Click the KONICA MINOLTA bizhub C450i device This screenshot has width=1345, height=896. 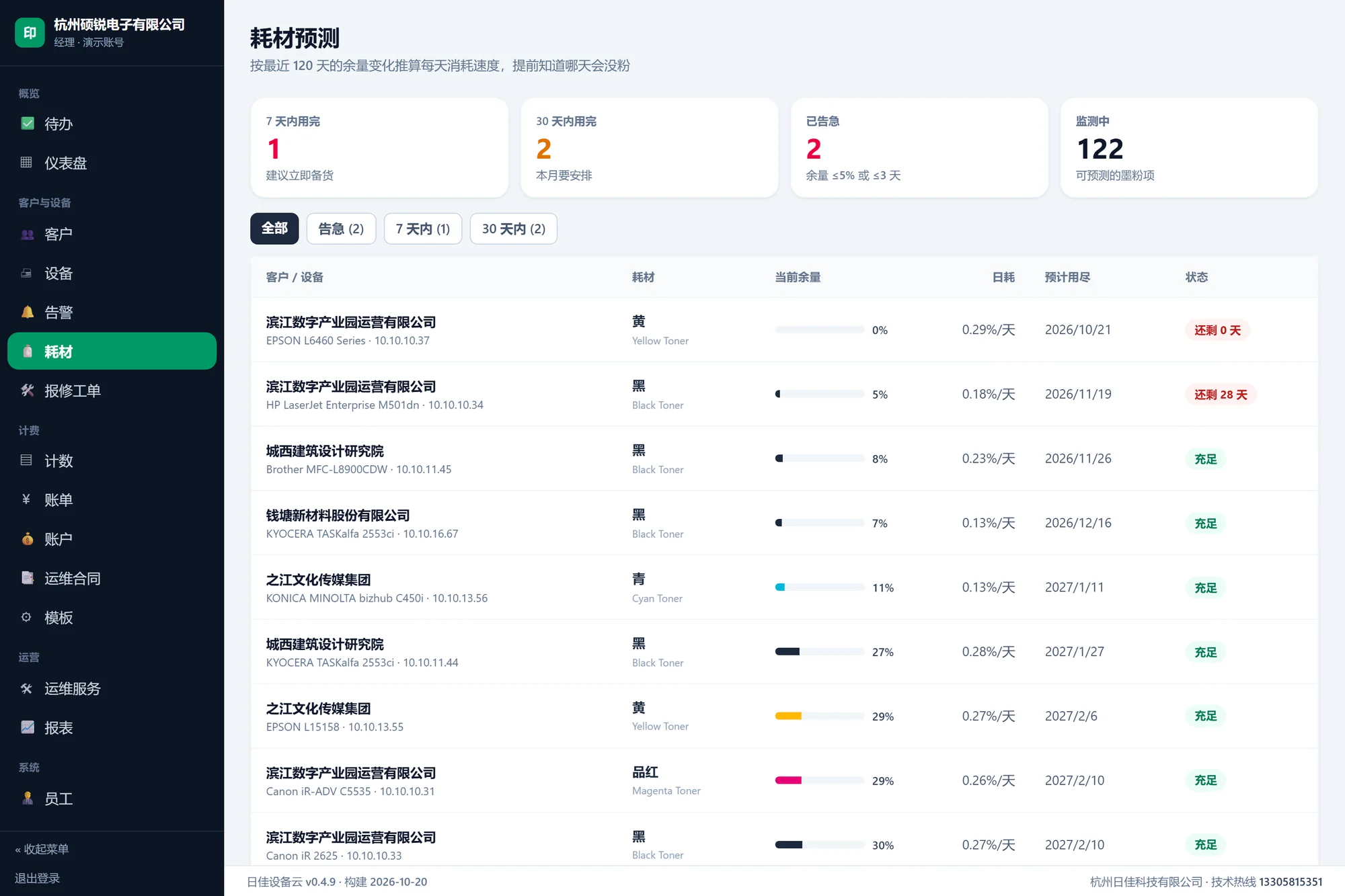pyautogui.click(x=377, y=598)
